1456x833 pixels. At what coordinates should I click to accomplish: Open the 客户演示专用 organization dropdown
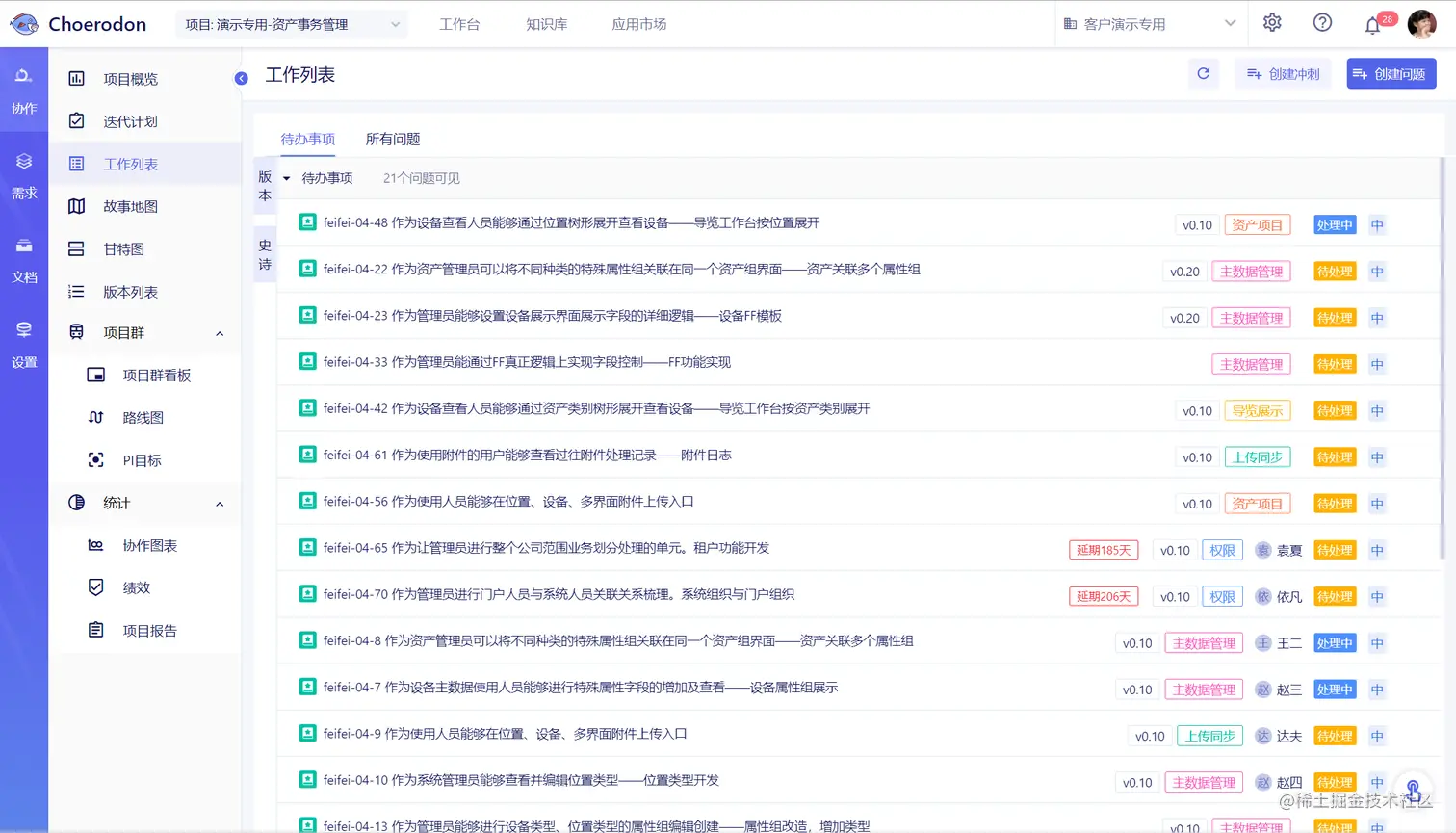click(1150, 24)
